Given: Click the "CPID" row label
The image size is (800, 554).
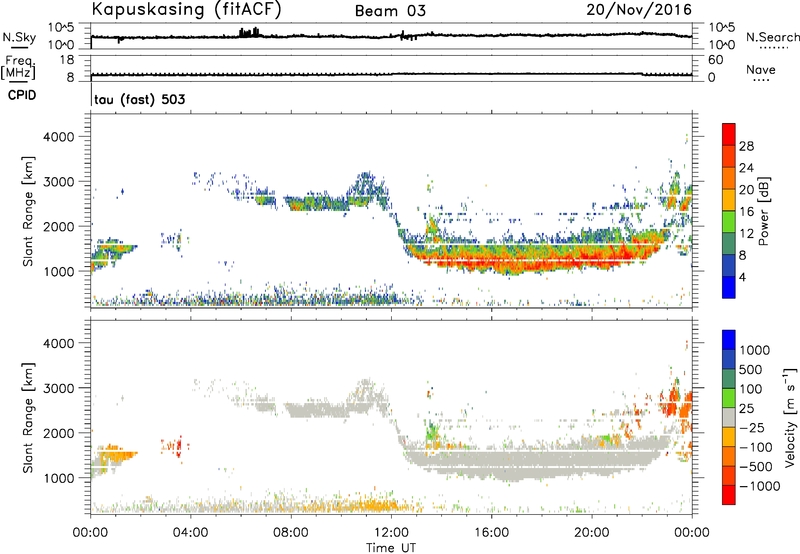Looking at the screenshot, I should coord(22,95).
